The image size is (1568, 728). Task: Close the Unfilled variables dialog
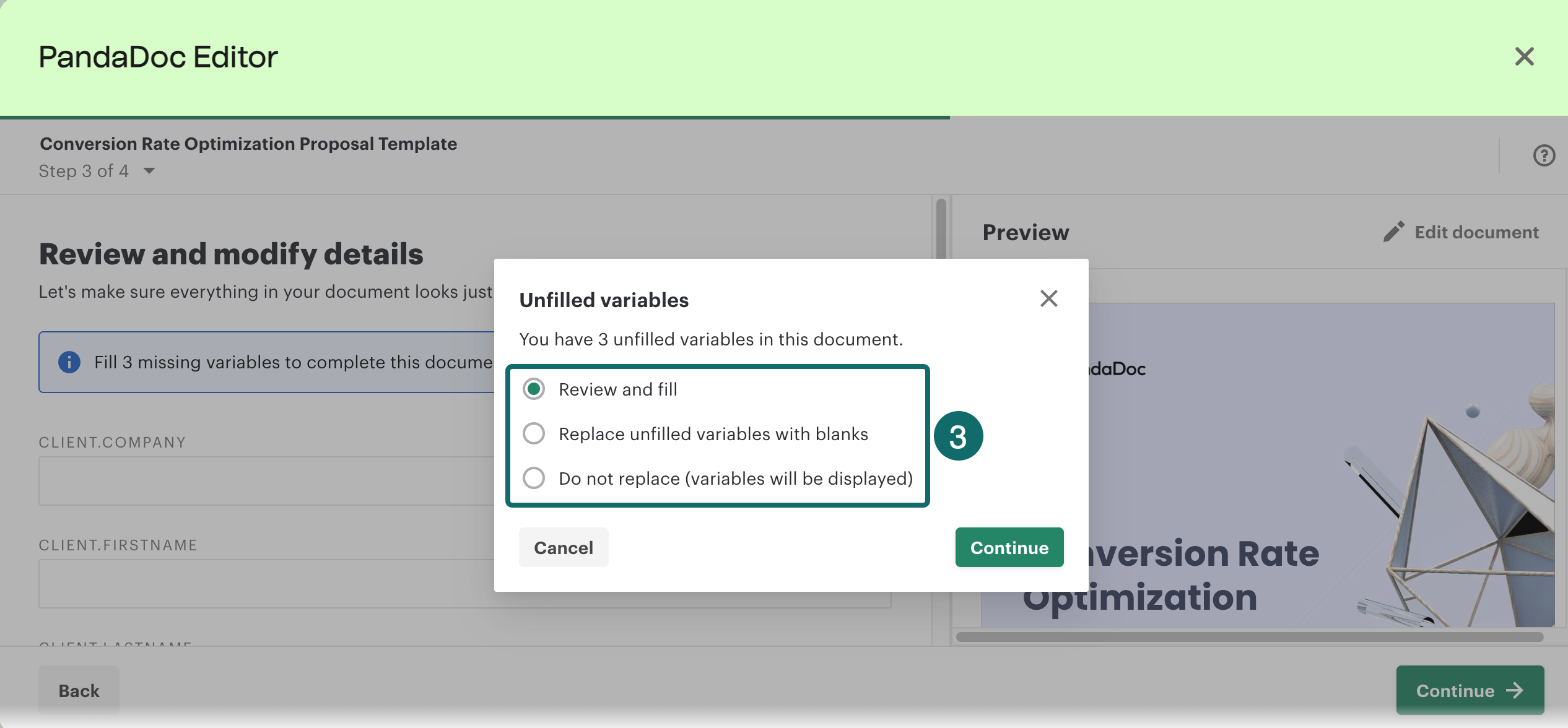[x=1048, y=298]
